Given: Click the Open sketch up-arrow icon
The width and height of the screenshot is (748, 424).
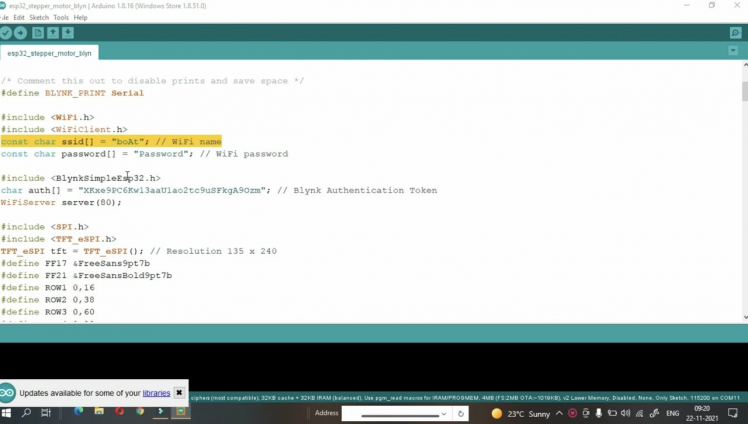Looking at the screenshot, I should (x=53, y=33).
